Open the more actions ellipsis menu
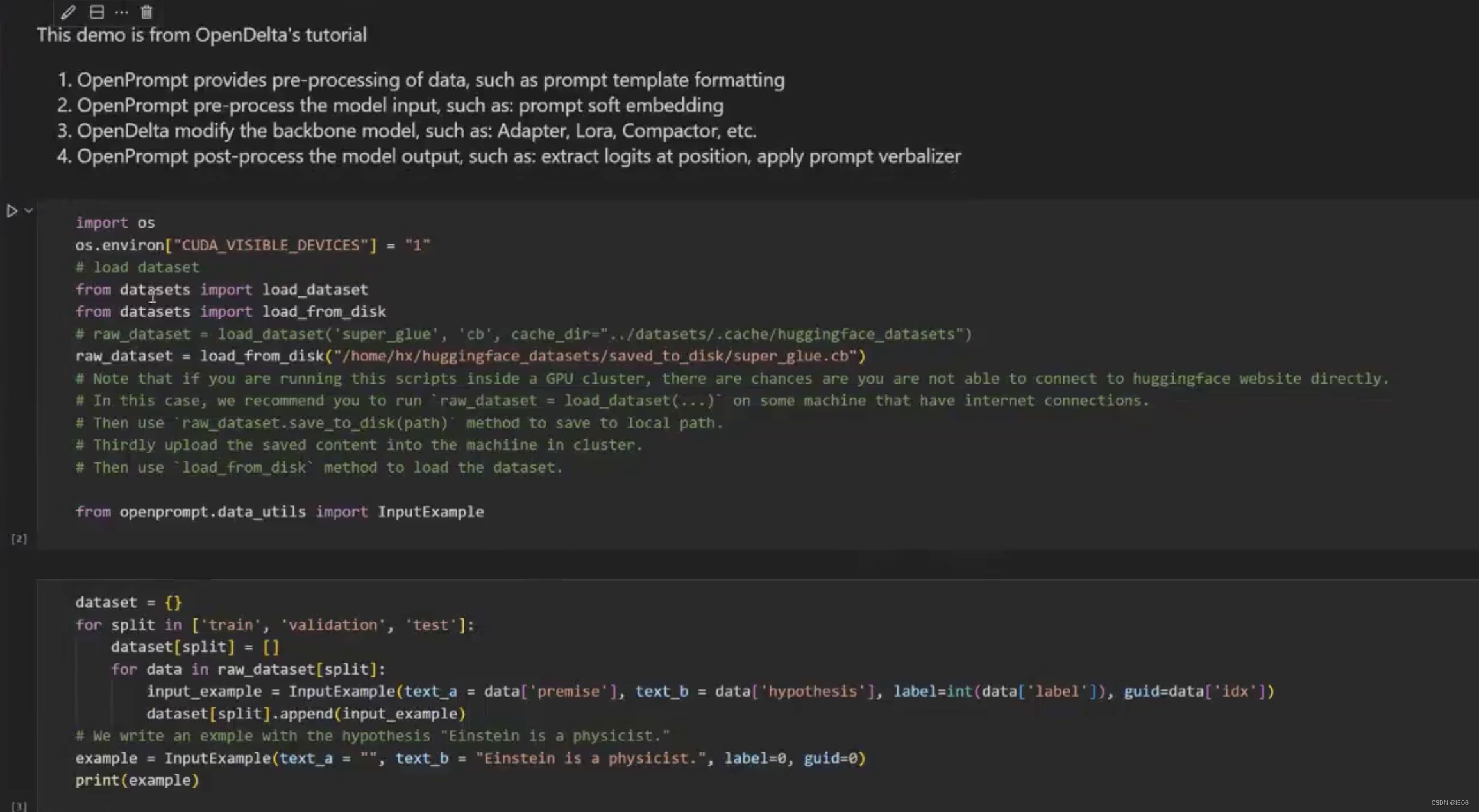This screenshot has width=1479, height=812. [121, 12]
